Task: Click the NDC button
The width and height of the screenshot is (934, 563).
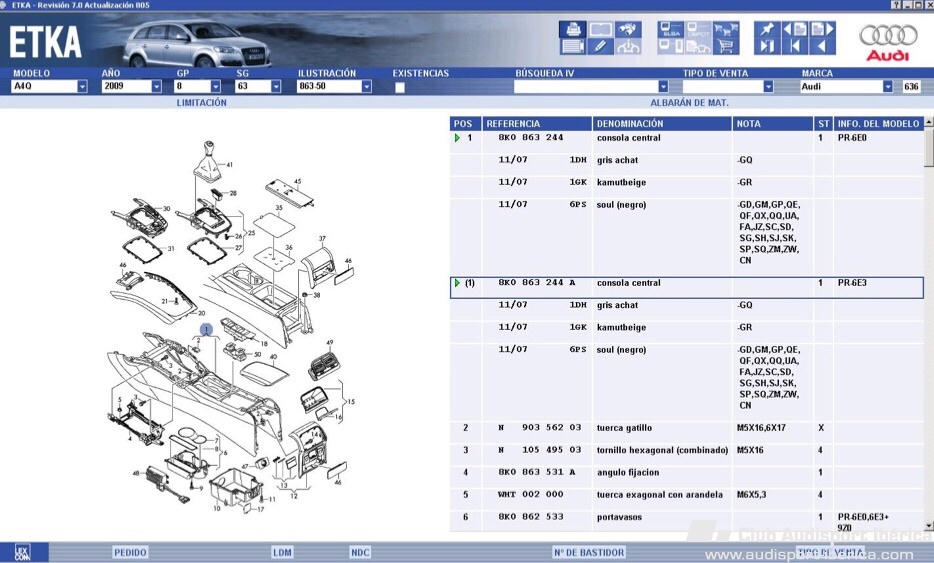Action: tap(360, 552)
